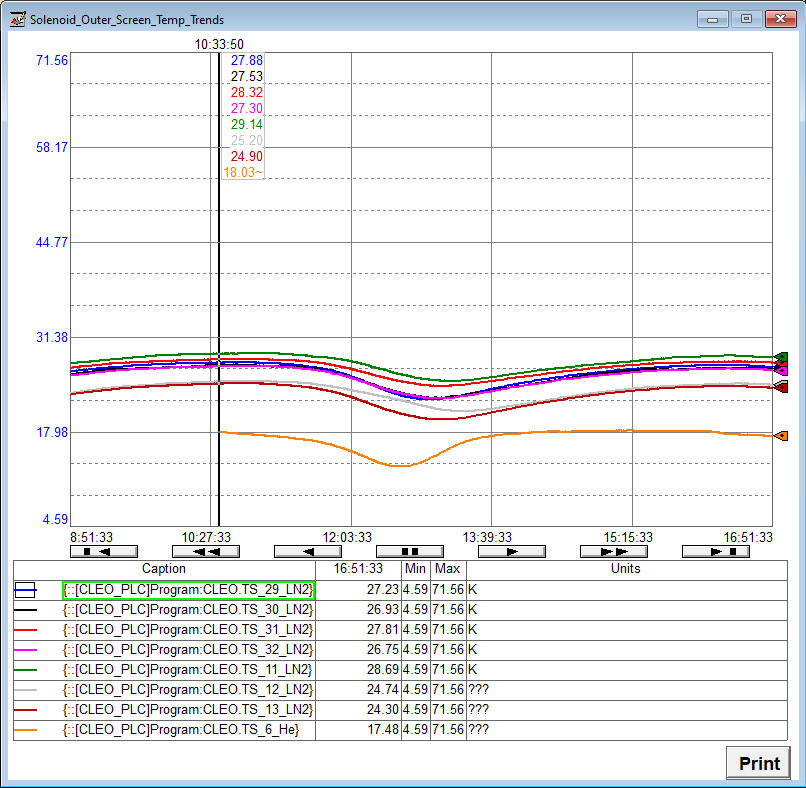
Task: Click the Units column header
Action: [626, 569]
